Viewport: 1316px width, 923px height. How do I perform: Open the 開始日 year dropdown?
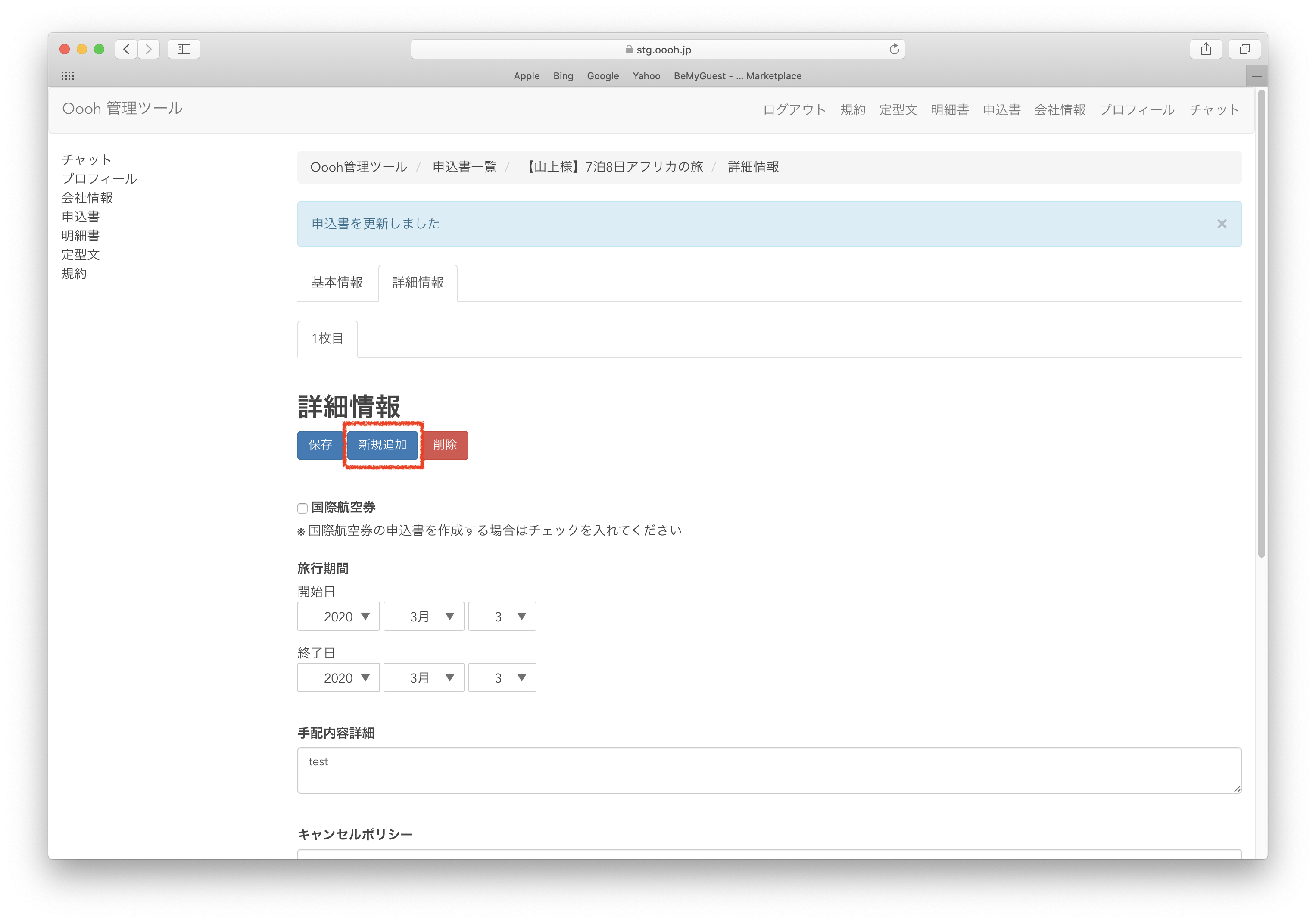pos(338,616)
